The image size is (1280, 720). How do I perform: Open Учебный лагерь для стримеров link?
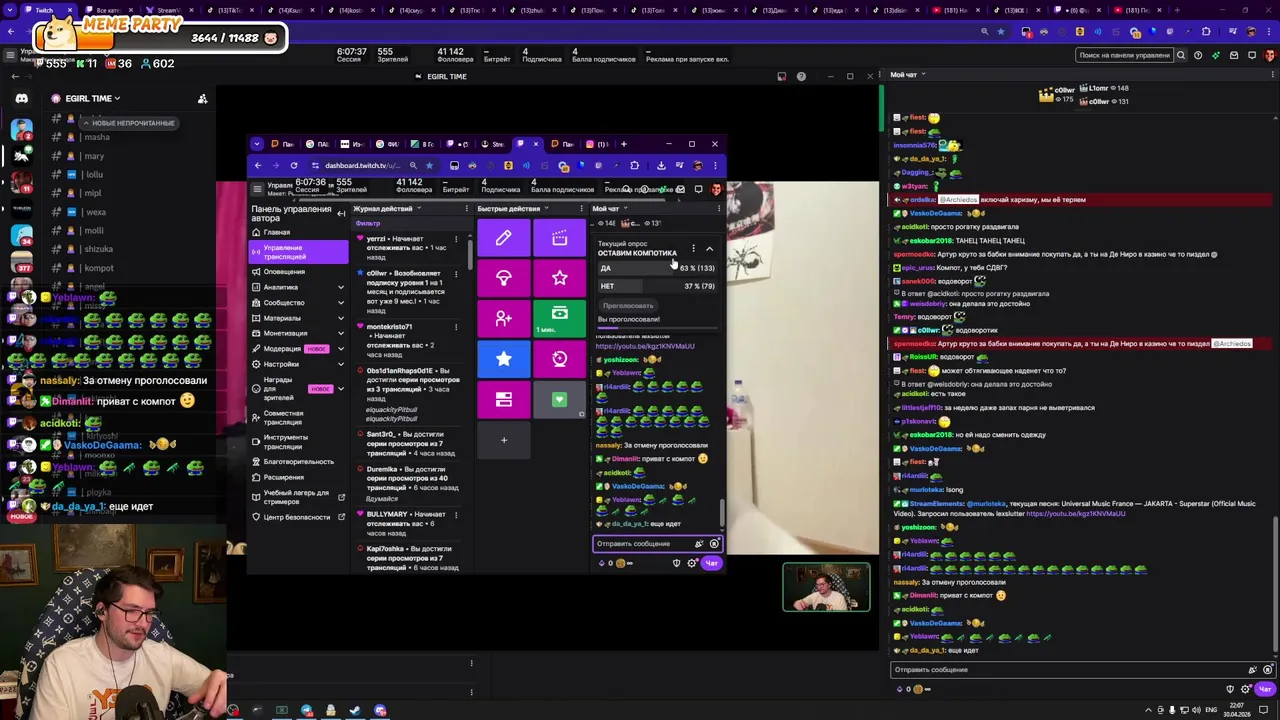click(x=298, y=497)
